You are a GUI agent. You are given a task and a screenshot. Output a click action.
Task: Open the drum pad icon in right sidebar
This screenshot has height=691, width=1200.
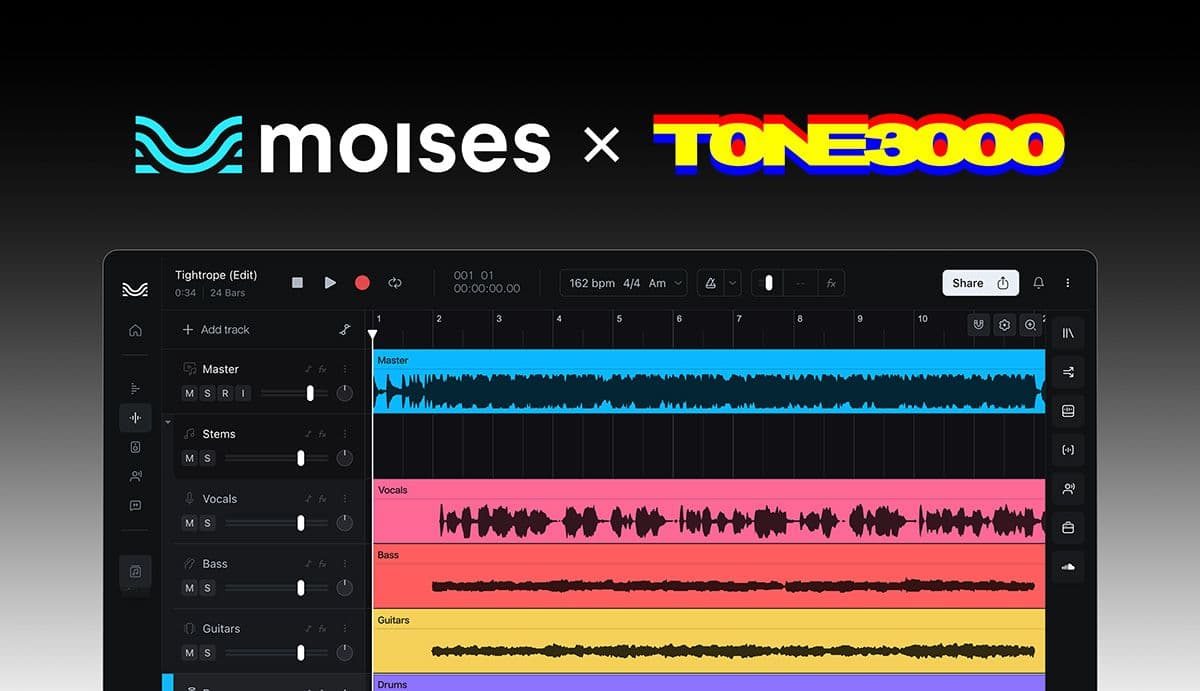tap(1068, 411)
